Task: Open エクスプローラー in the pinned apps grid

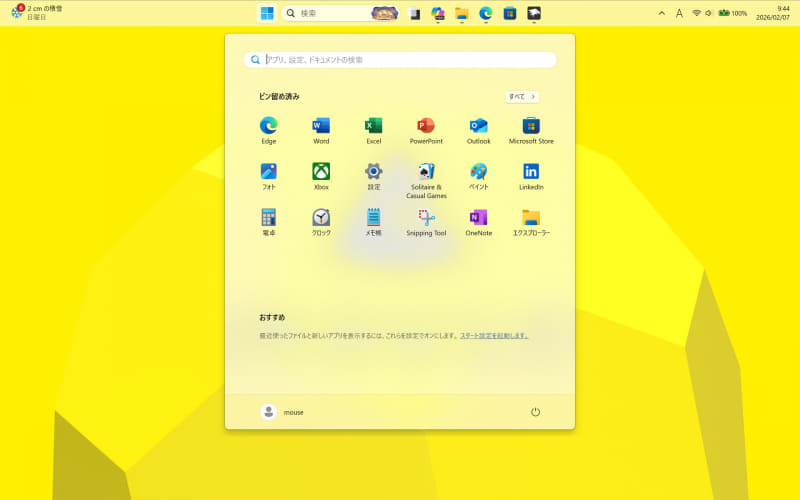Action: pyautogui.click(x=531, y=222)
